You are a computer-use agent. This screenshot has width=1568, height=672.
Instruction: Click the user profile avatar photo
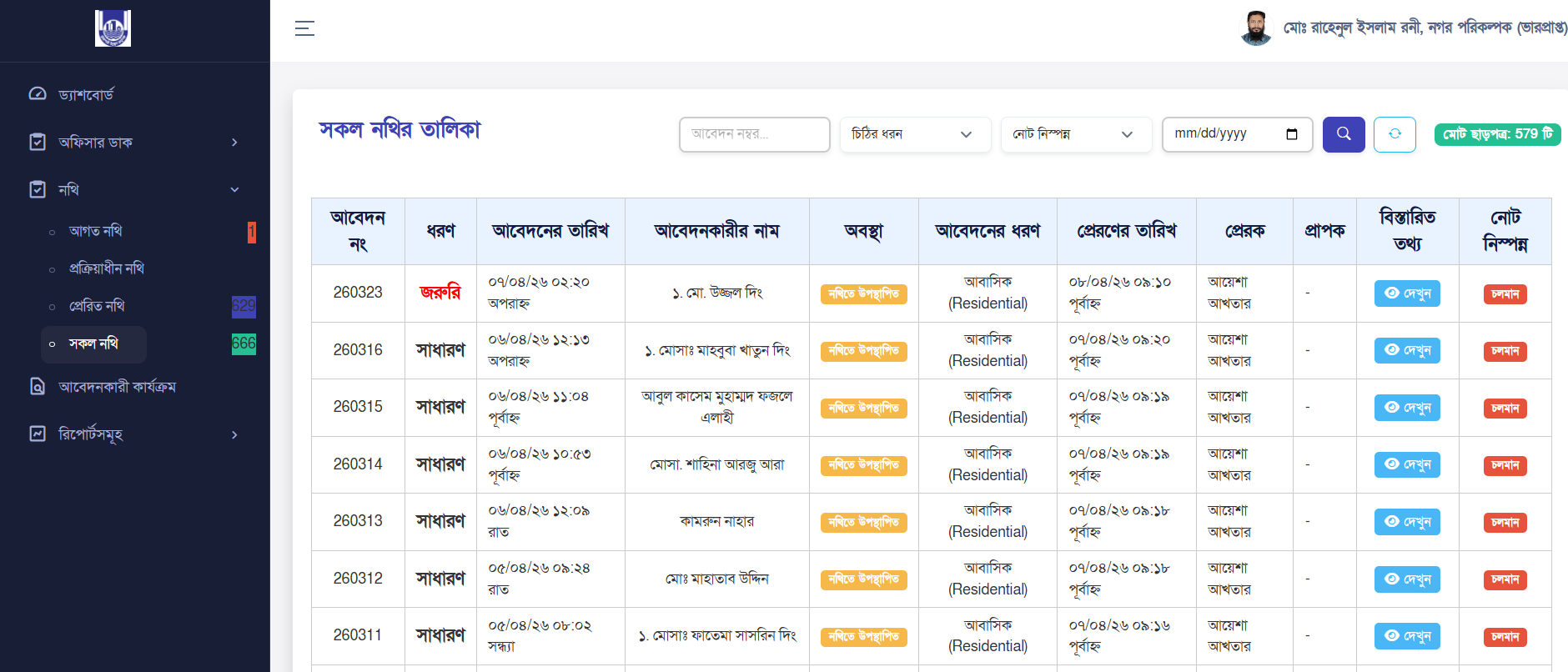[x=1255, y=28]
